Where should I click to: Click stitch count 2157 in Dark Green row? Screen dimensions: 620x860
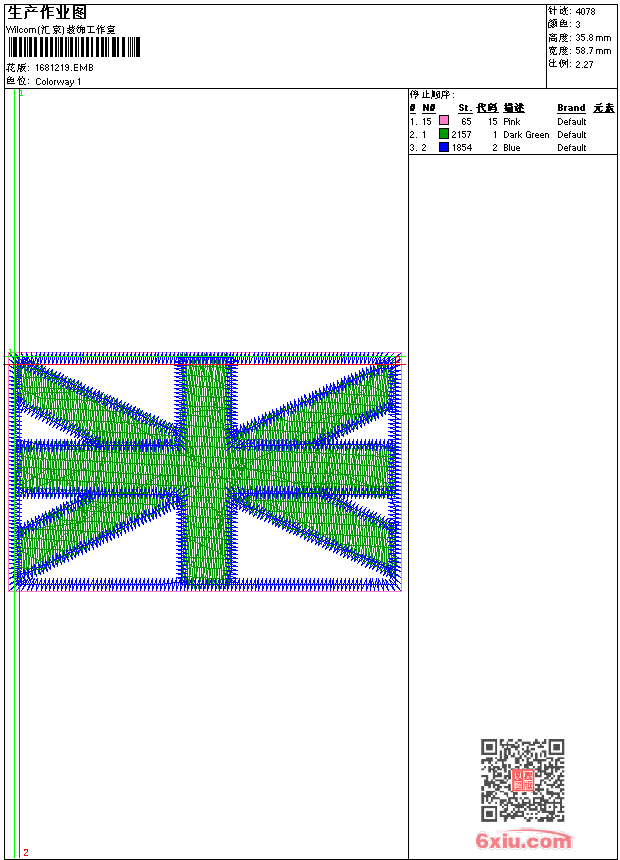pos(461,135)
